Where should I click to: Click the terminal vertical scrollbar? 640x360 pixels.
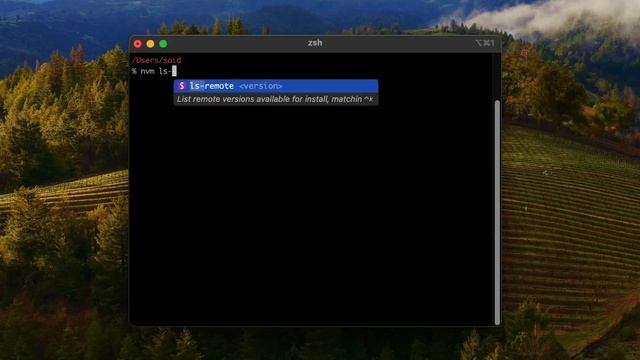(497, 212)
